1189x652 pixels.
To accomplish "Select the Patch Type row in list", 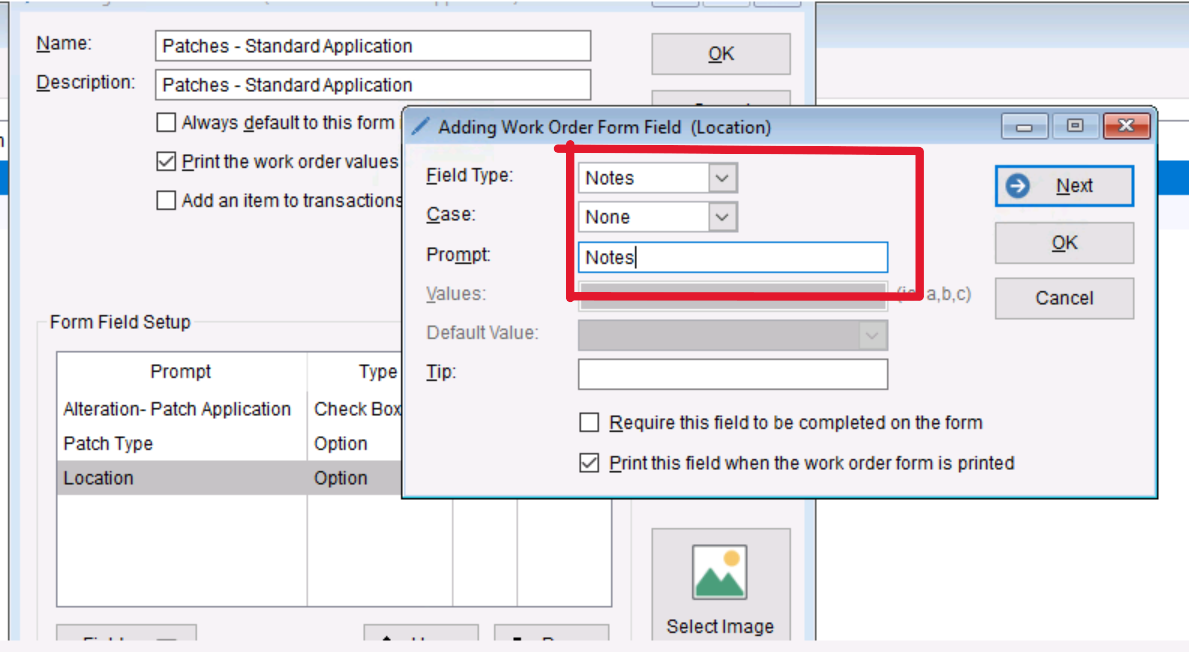I will pyautogui.click(x=180, y=443).
